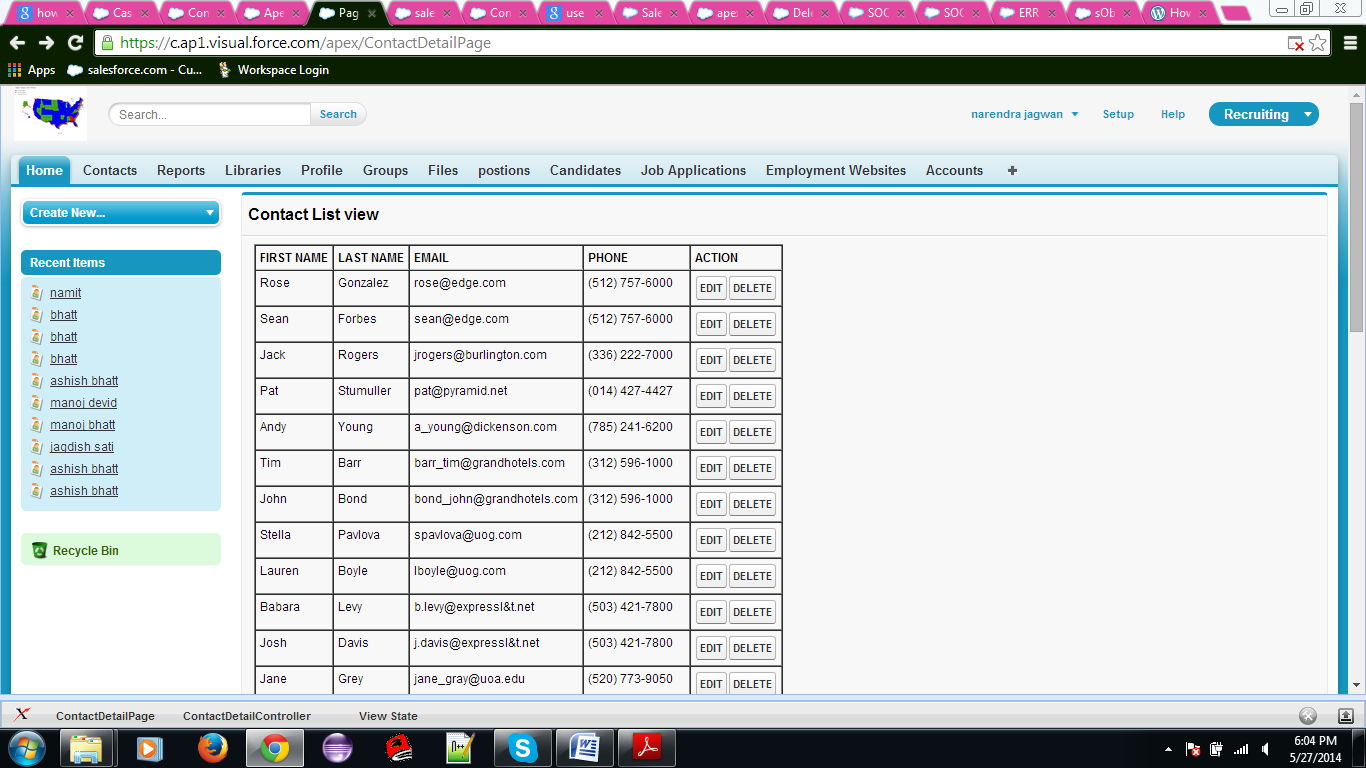The image size is (1366, 768).
Task: Edit the Lauren Boyle contact
Action: [711, 576]
